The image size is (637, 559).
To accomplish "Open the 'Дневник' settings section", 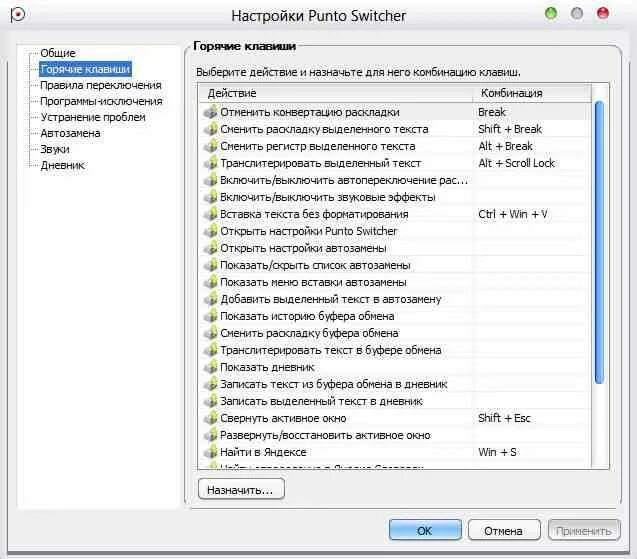I will point(63,165).
